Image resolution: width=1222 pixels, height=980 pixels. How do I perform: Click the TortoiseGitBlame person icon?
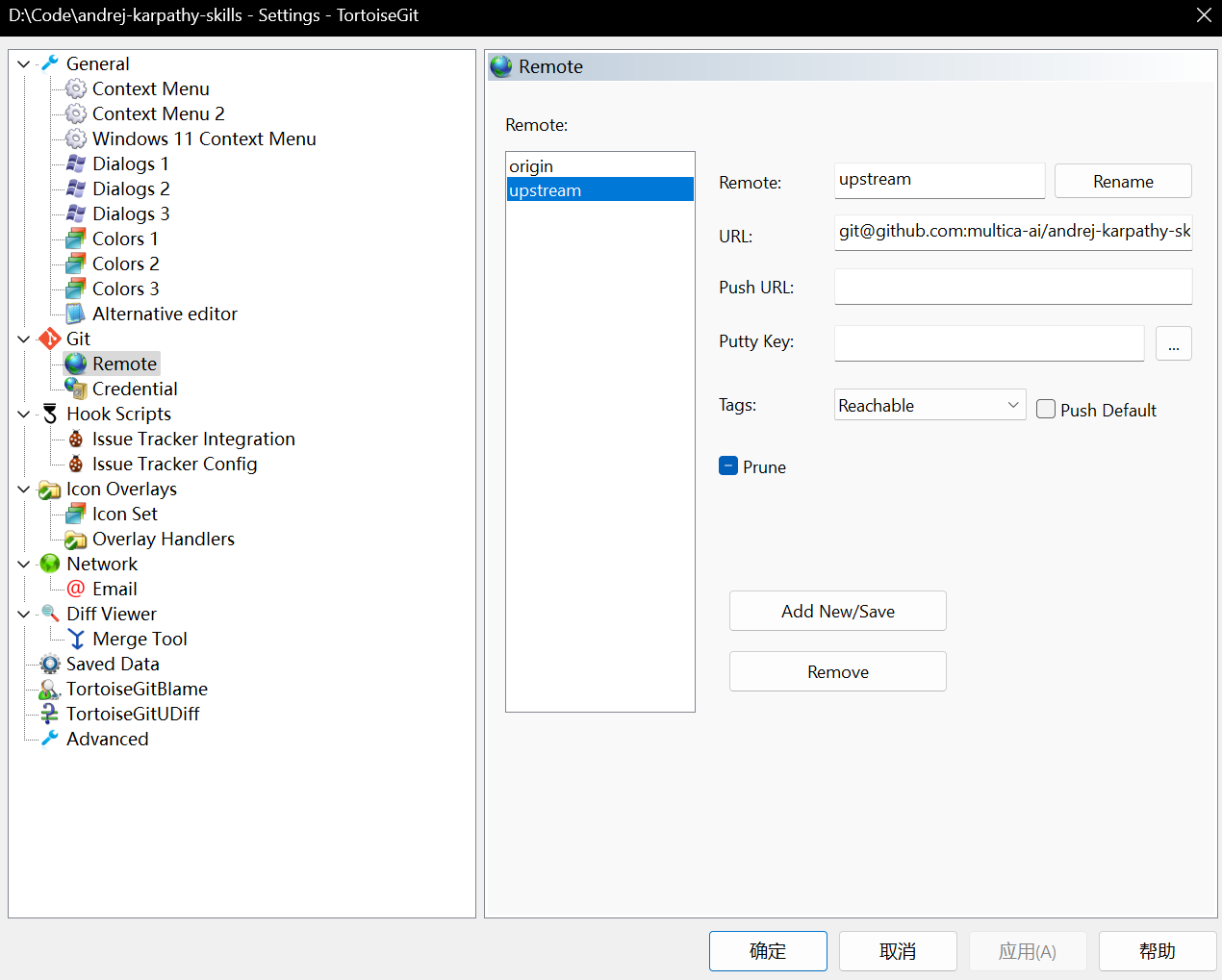pos(50,689)
